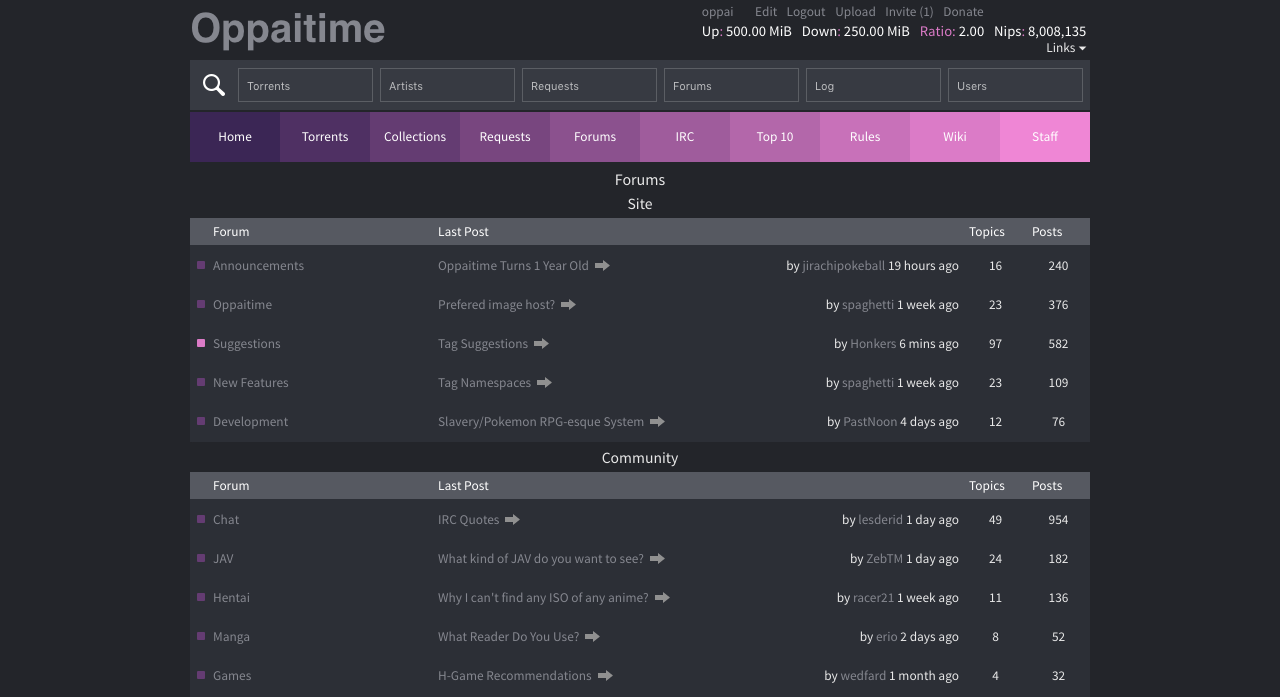The height and width of the screenshot is (697, 1280).
Task: Open the Announcements forum
Action: [x=258, y=266]
